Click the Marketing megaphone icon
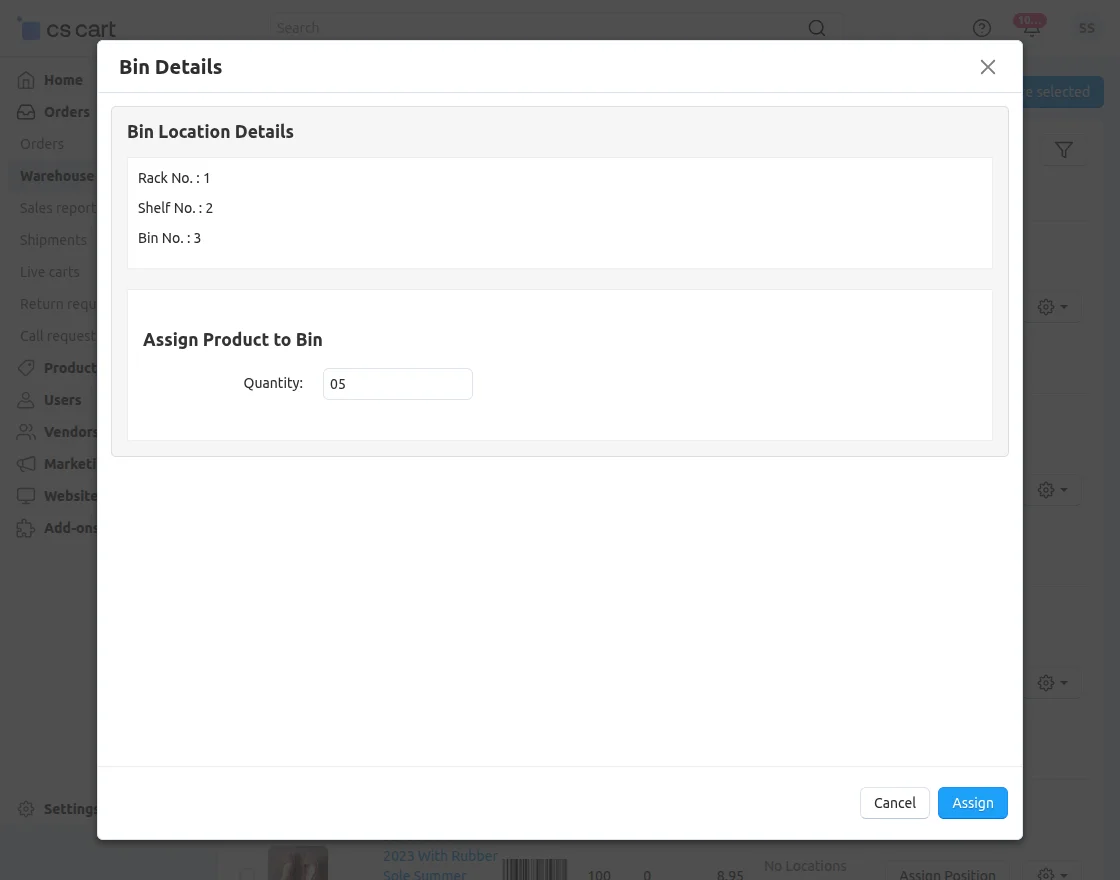 pyautogui.click(x=26, y=464)
